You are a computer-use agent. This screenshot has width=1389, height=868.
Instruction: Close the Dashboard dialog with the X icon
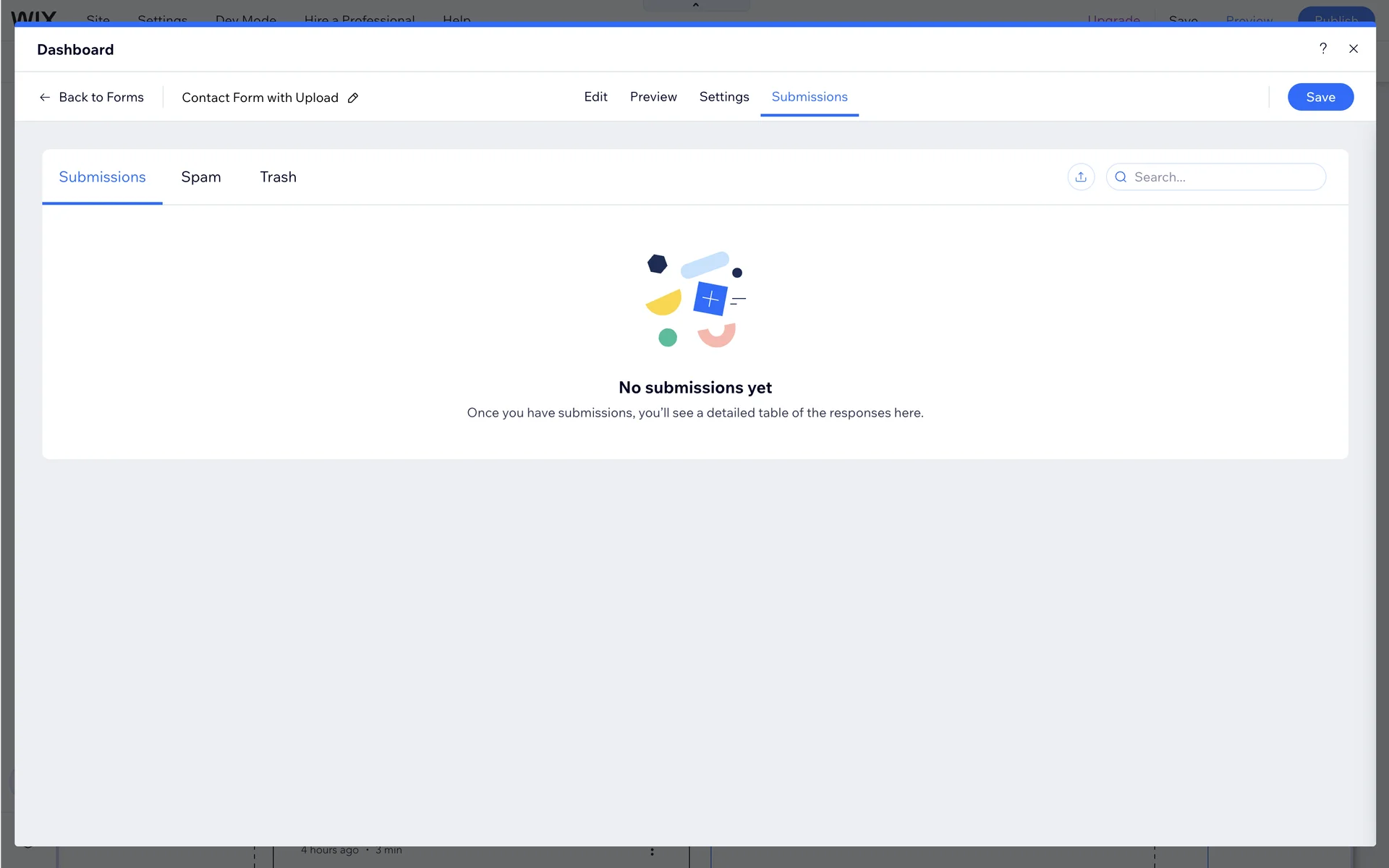click(x=1354, y=48)
